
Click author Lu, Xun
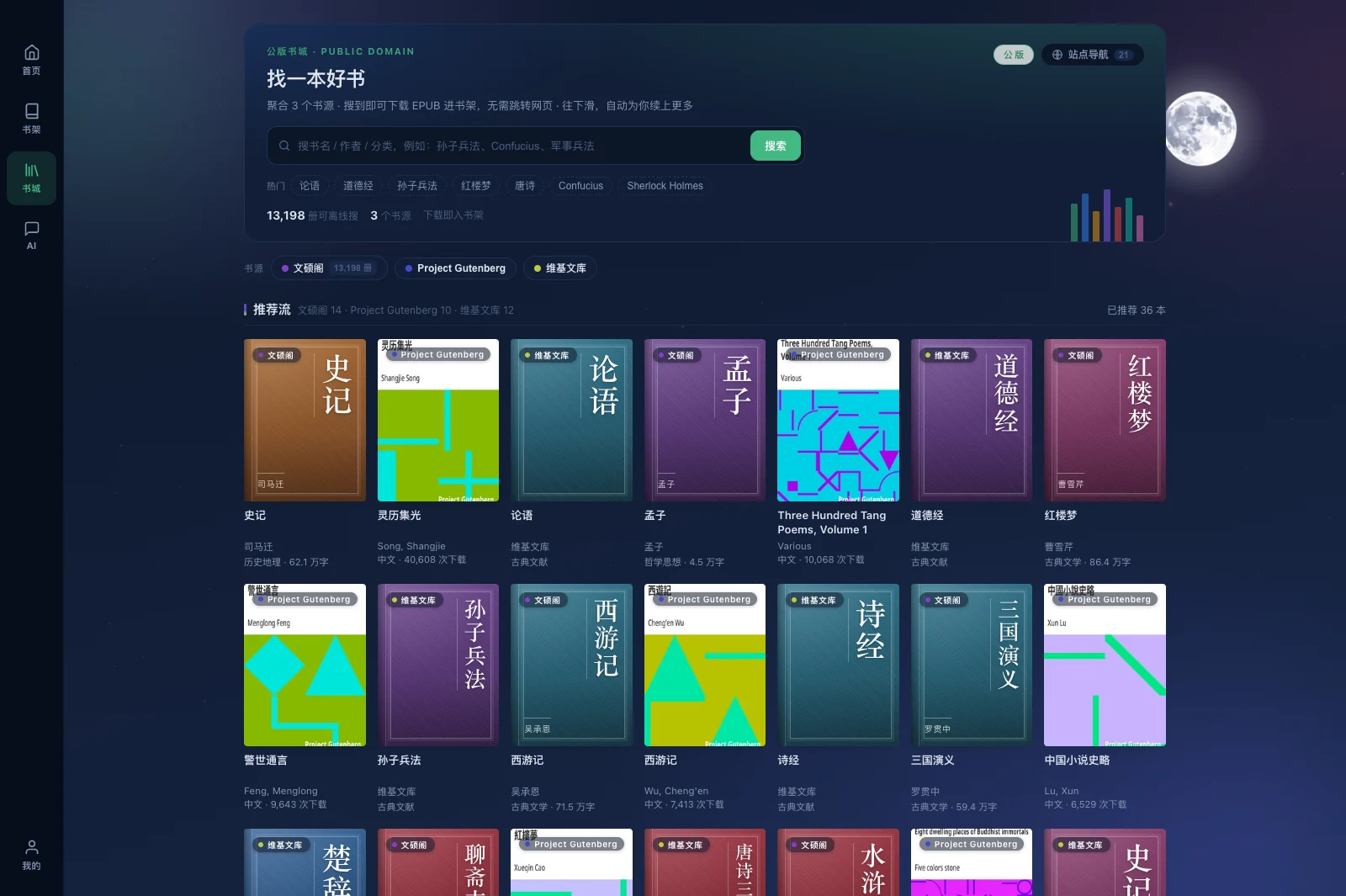pyautogui.click(x=1062, y=791)
